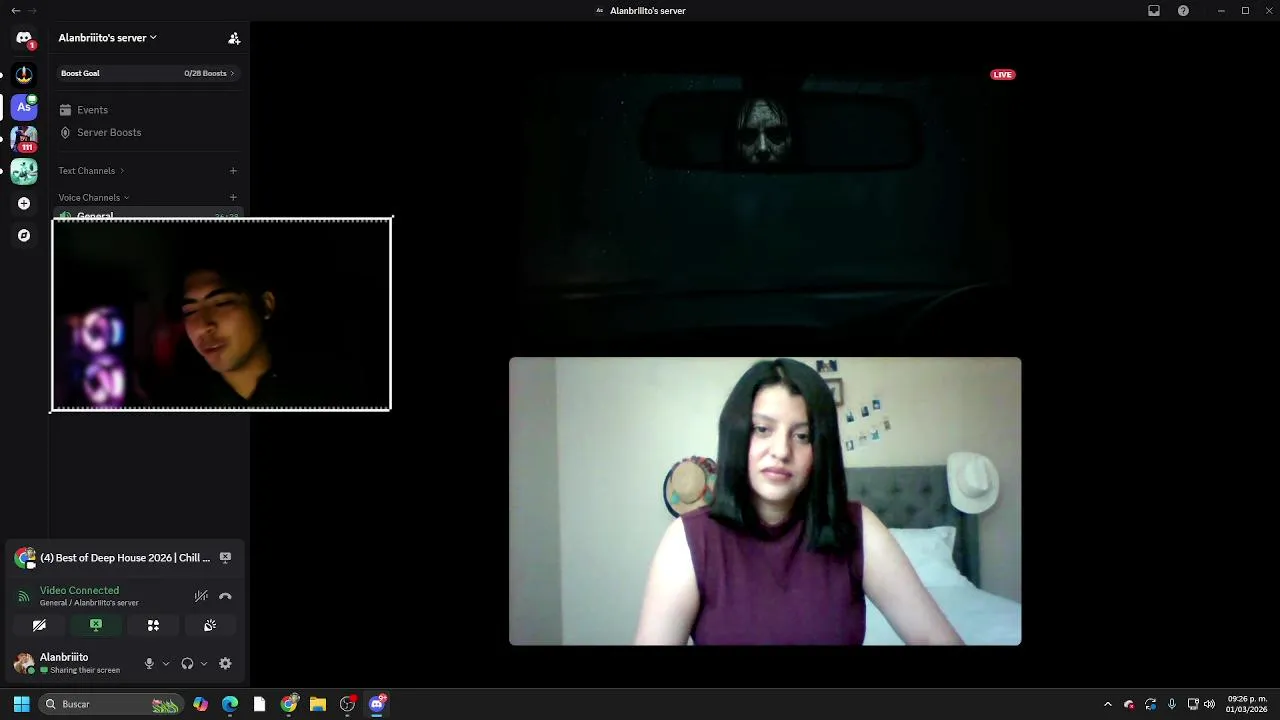Open Discord direct messages home icon
The height and width of the screenshot is (720, 1280).
point(24,38)
